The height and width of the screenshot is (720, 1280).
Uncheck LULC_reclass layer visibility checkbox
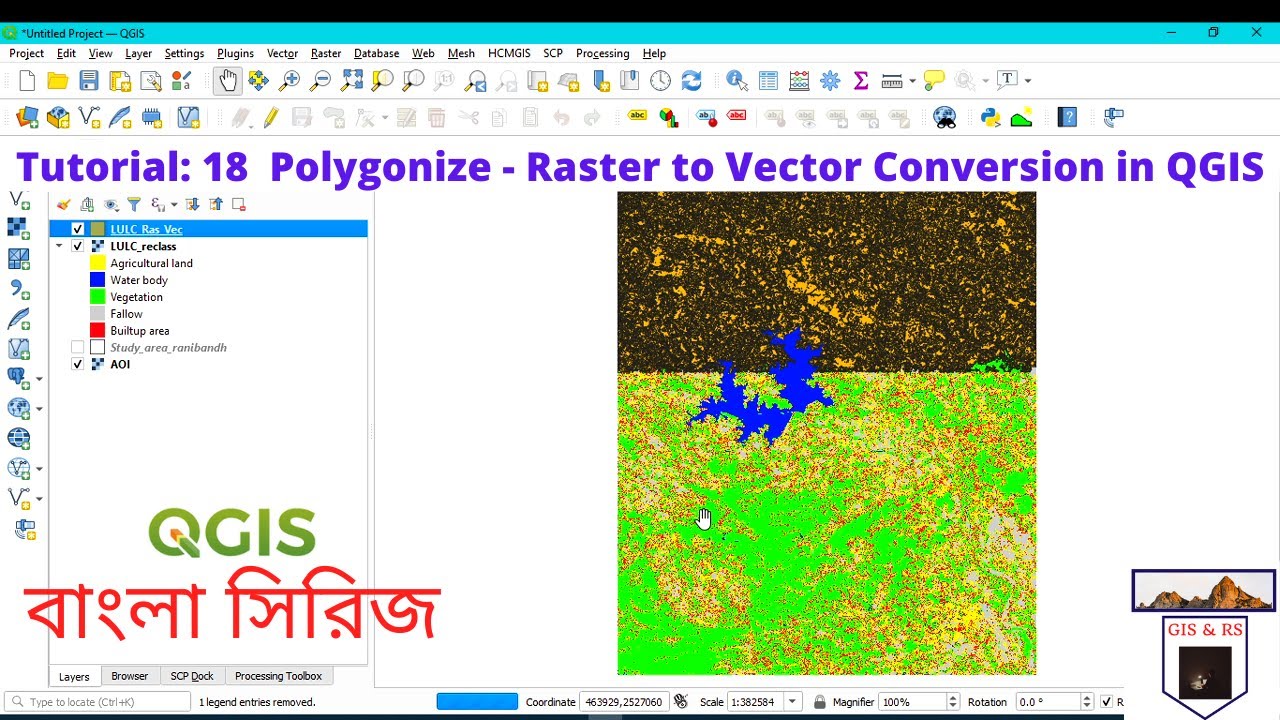pos(78,246)
